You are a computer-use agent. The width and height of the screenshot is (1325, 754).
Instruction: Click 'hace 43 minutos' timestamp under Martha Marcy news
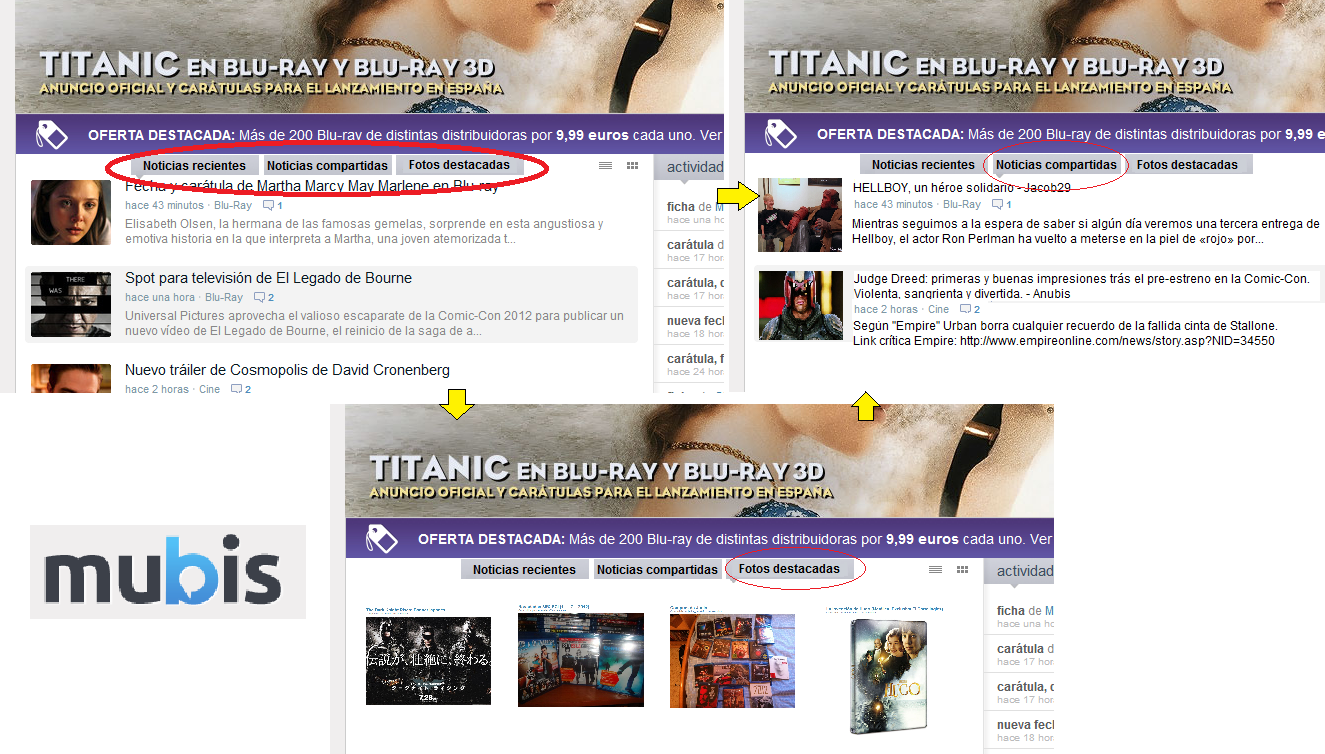point(165,205)
